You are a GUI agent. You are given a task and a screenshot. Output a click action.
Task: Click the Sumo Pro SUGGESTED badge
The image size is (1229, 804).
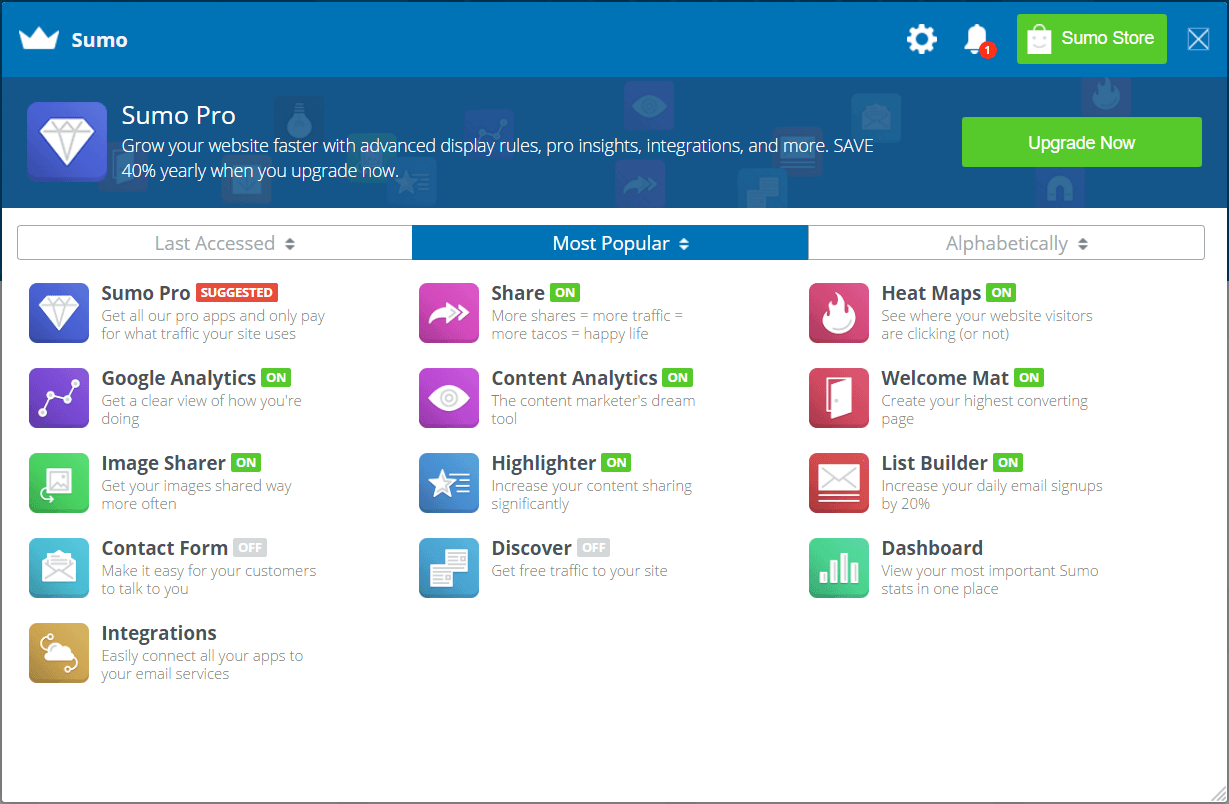click(x=237, y=293)
